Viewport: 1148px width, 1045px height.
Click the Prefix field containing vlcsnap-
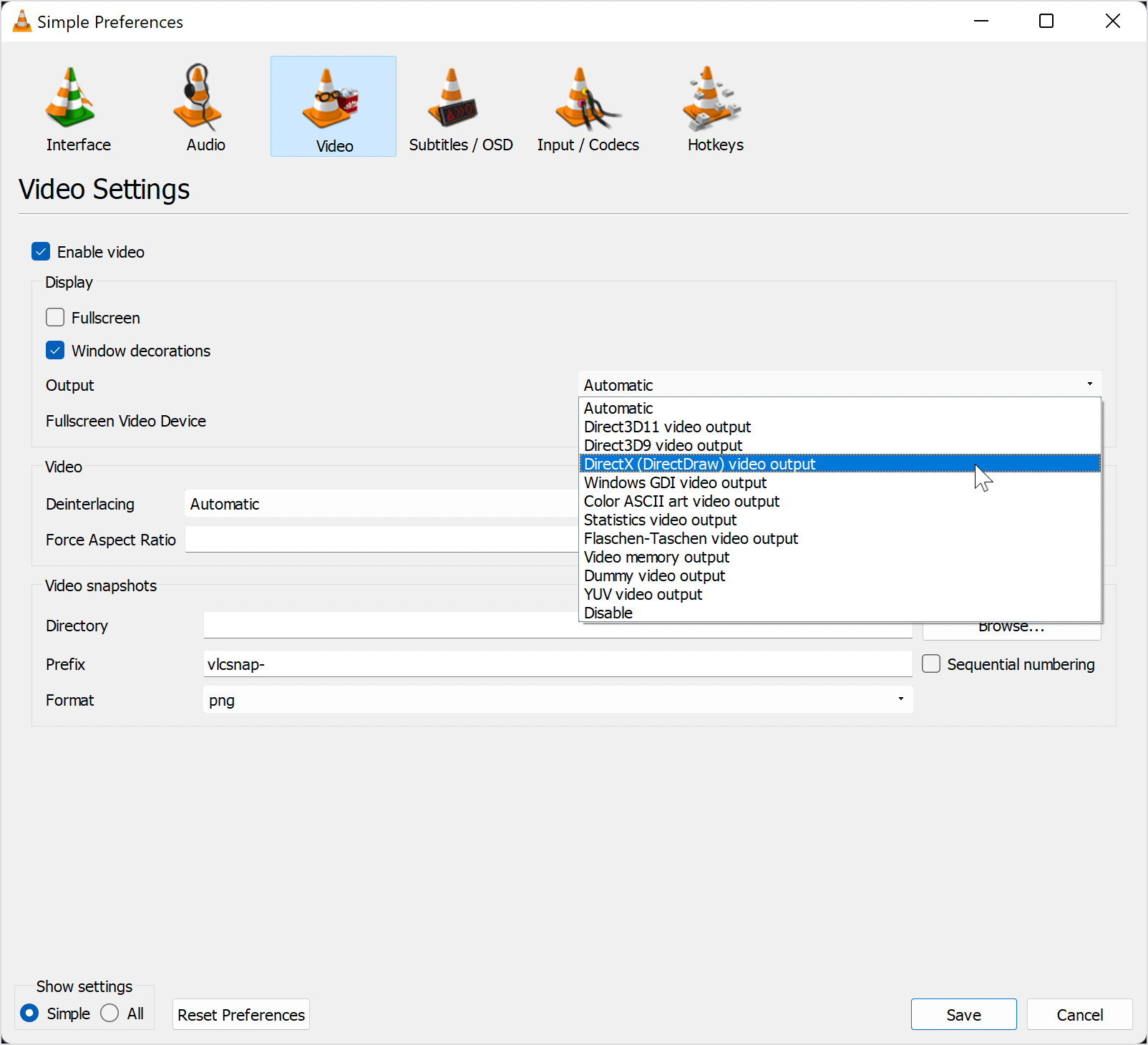[x=558, y=664]
